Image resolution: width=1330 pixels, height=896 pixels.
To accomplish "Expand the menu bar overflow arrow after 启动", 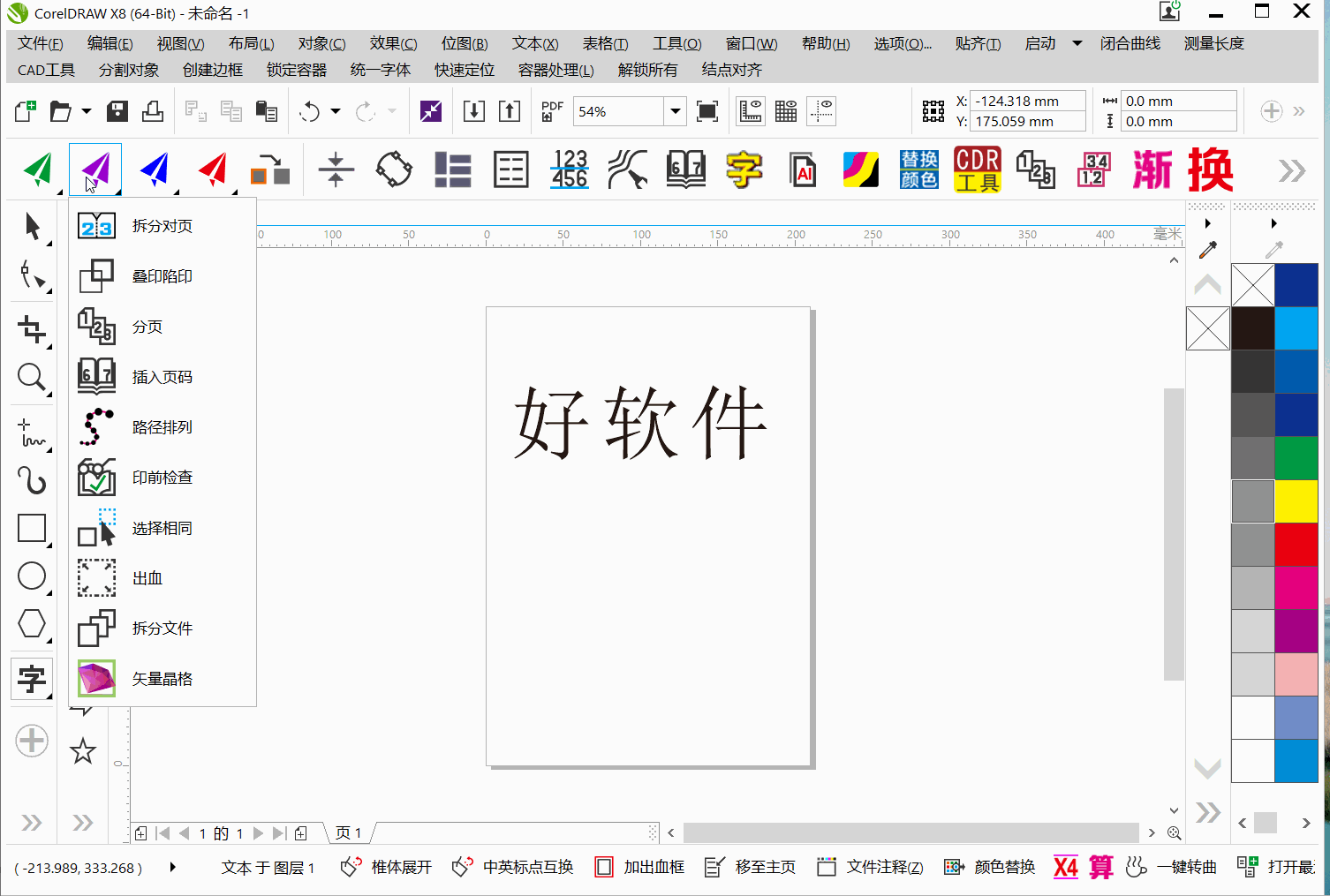I will point(1077,43).
